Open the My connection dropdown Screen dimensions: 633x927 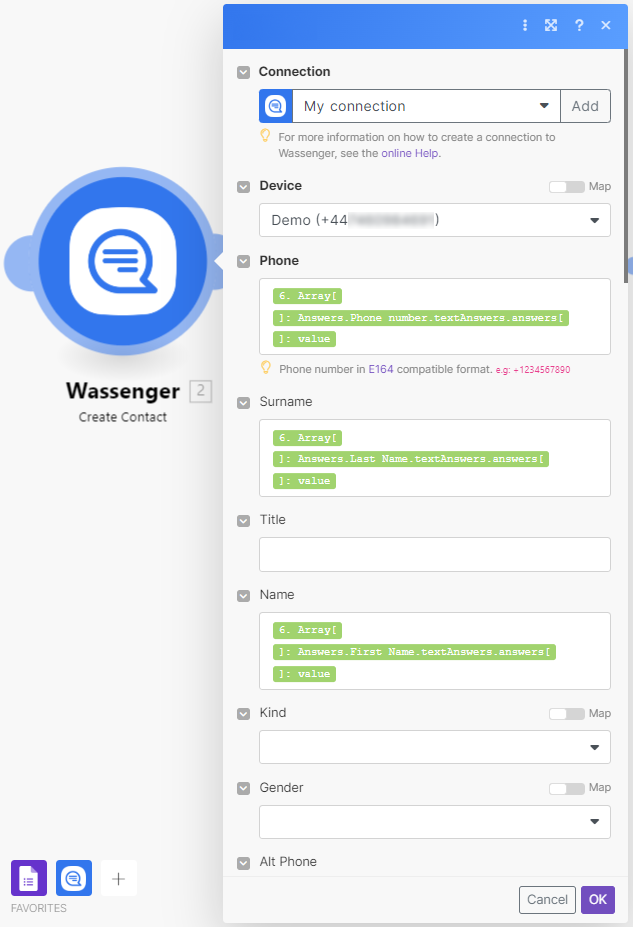426,106
